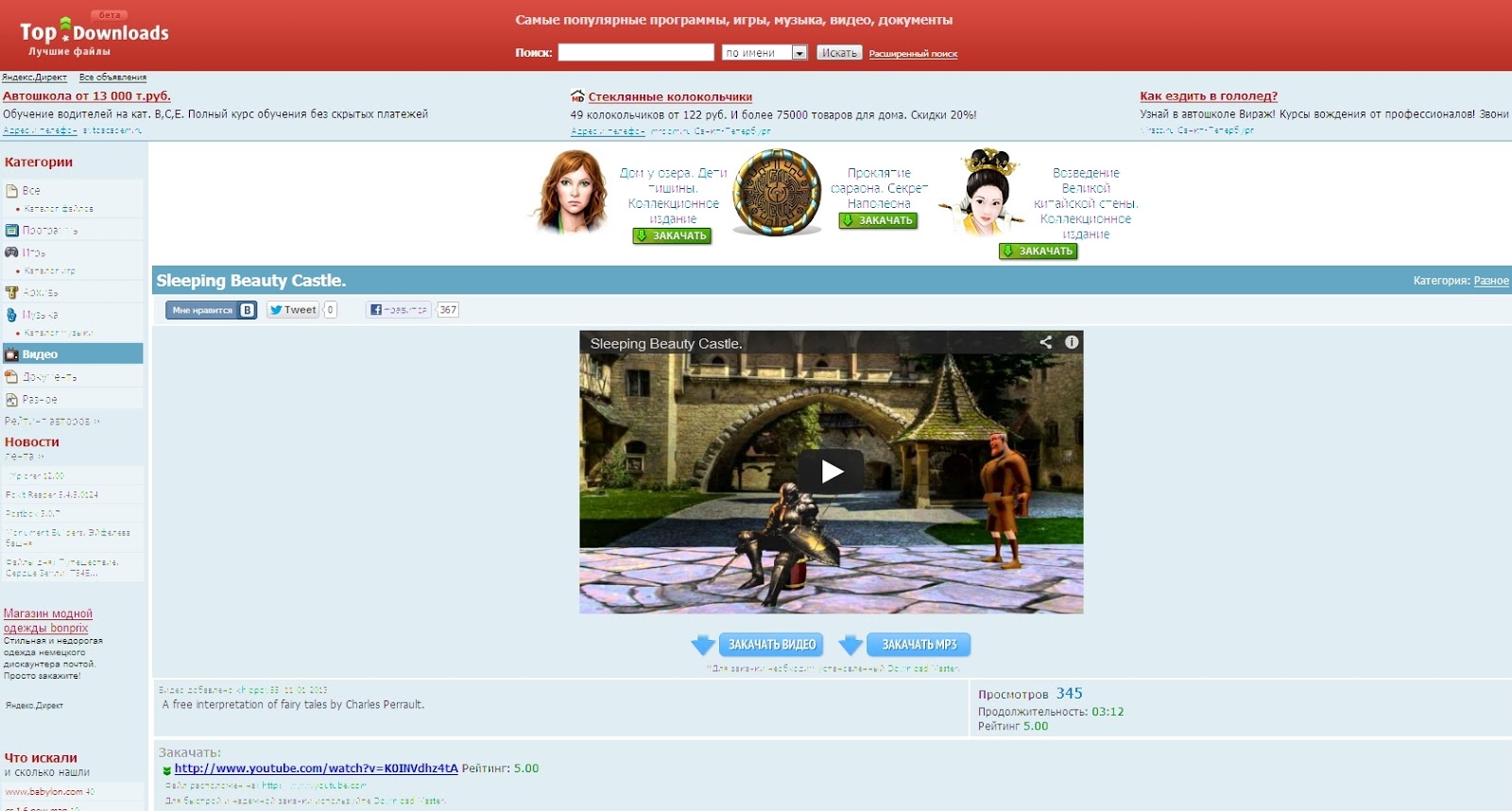Click the Facebook like button
The height and width of the screenshot is (811, 1512).
tap(398, 310)
